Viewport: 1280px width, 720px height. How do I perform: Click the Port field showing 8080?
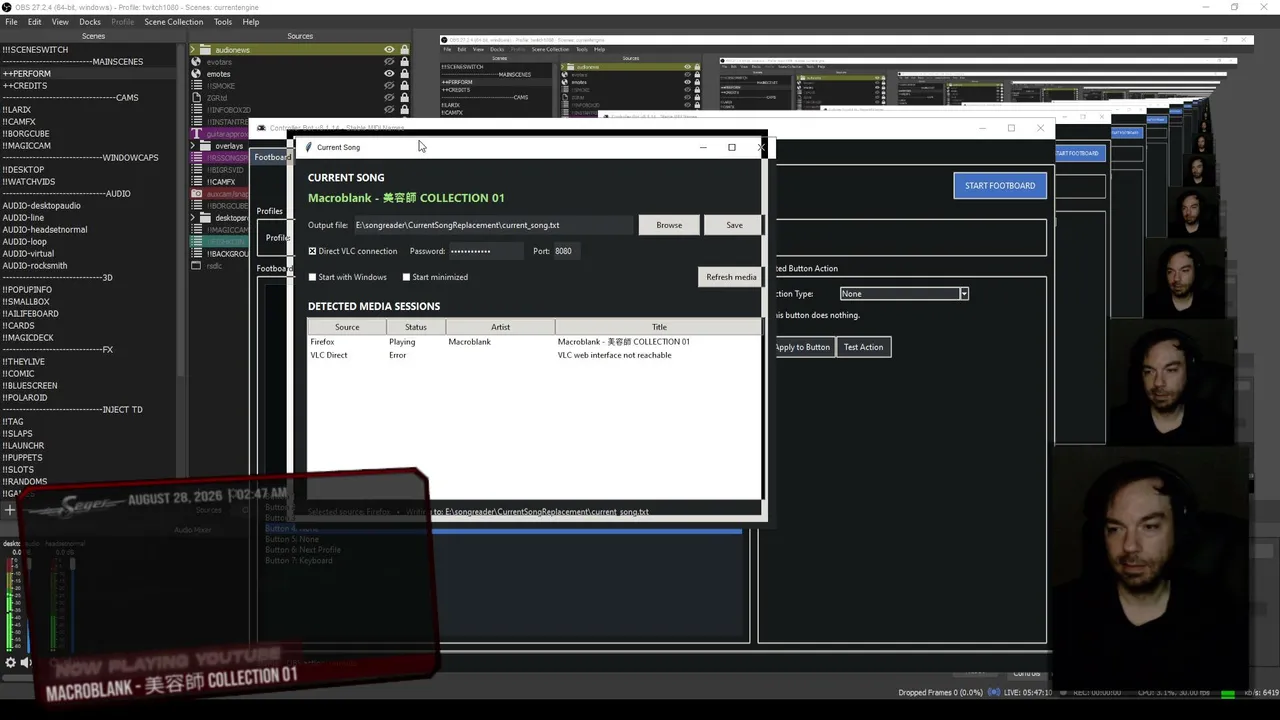[x=567, y=251]
